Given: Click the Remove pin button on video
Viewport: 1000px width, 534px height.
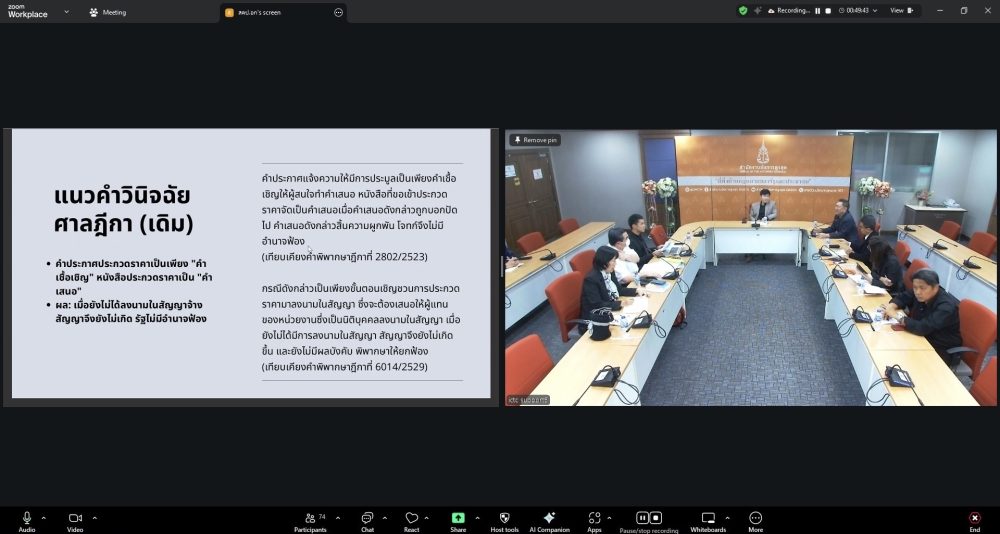Looking at the screenshot, I should pyautogui.click(x=535, y=140).
